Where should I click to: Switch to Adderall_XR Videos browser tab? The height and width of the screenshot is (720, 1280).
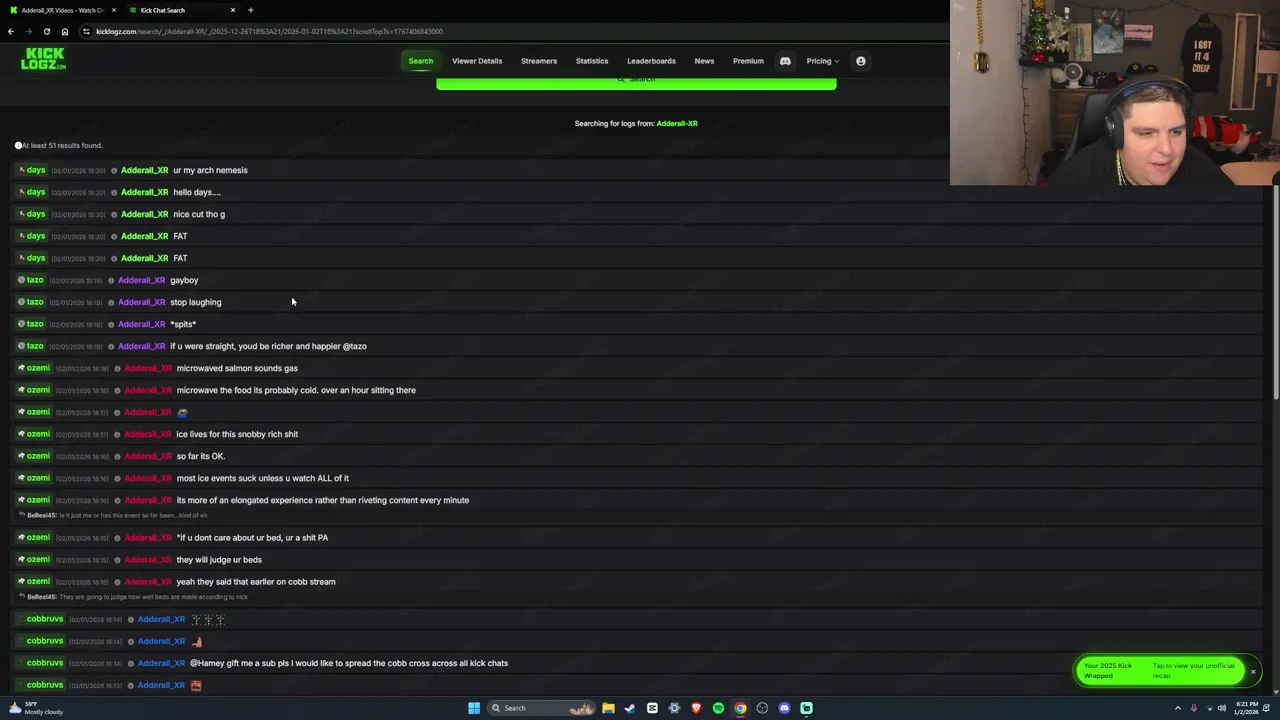[x=62, y=10]
